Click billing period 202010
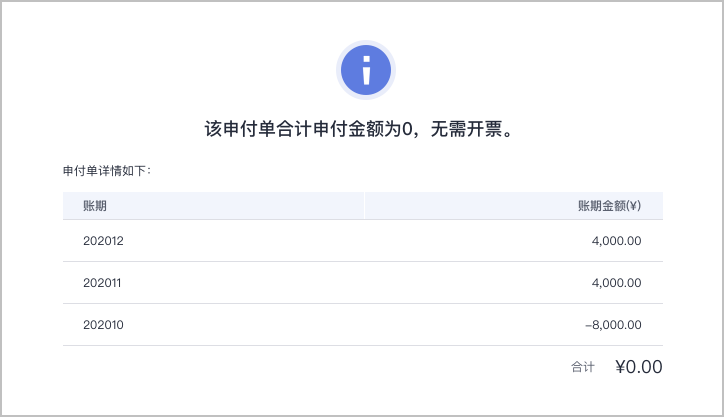The image size is (724, 417). click(x=103, y=325)
